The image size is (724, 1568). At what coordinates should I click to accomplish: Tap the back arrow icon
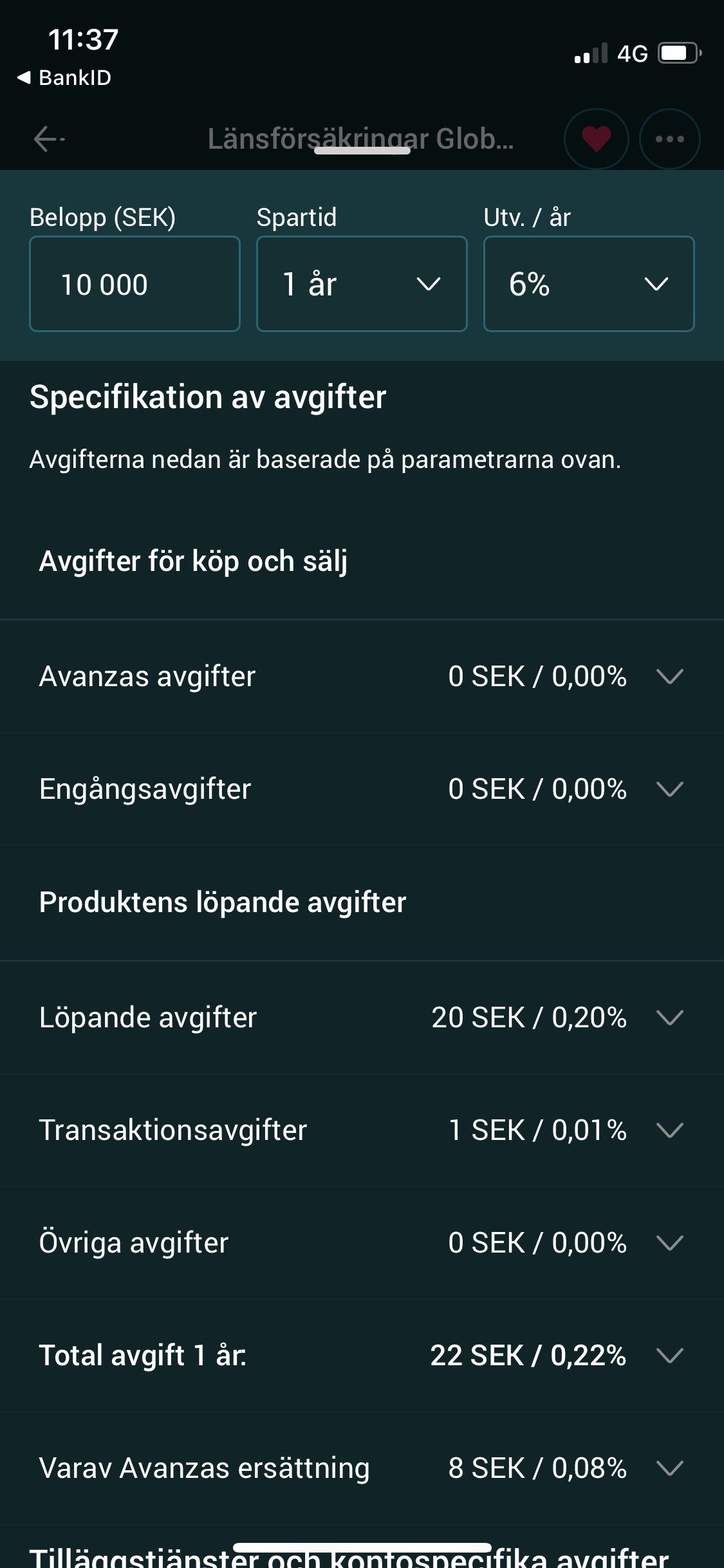(49, 139)
